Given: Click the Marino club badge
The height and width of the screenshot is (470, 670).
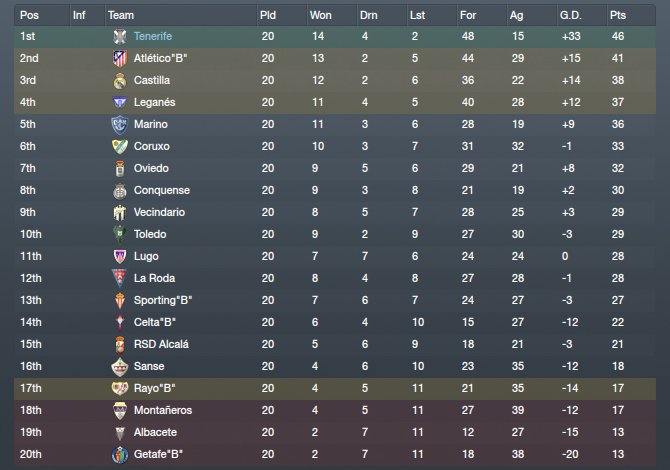Looking at the screenshot, I should tap(120, 125).
